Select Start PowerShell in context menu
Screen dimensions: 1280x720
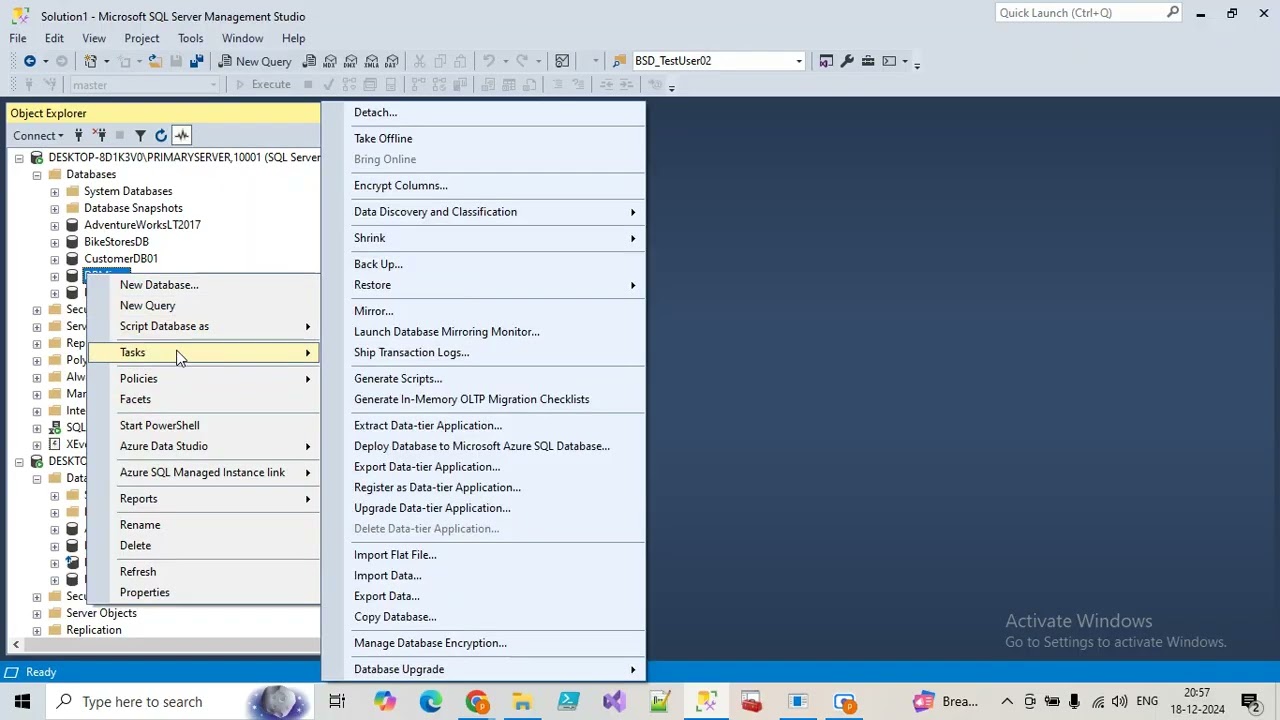coord(204,425)
